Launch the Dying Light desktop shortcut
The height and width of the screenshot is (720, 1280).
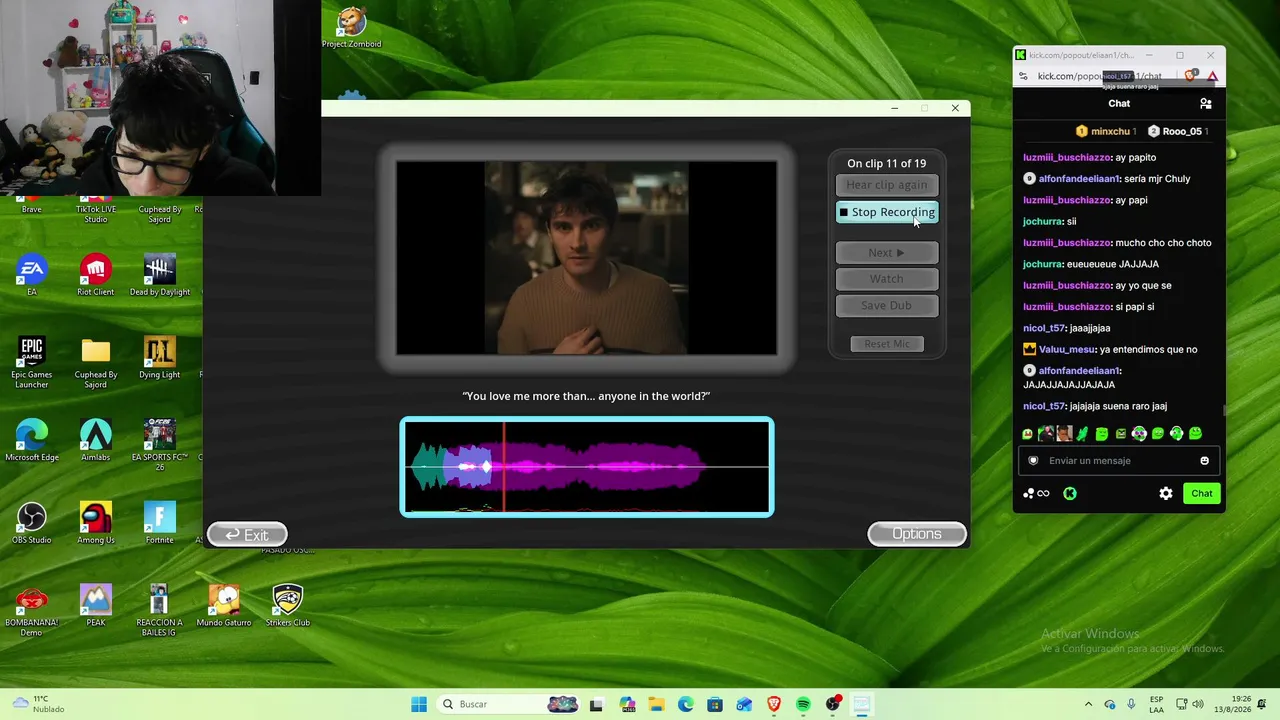160,358
